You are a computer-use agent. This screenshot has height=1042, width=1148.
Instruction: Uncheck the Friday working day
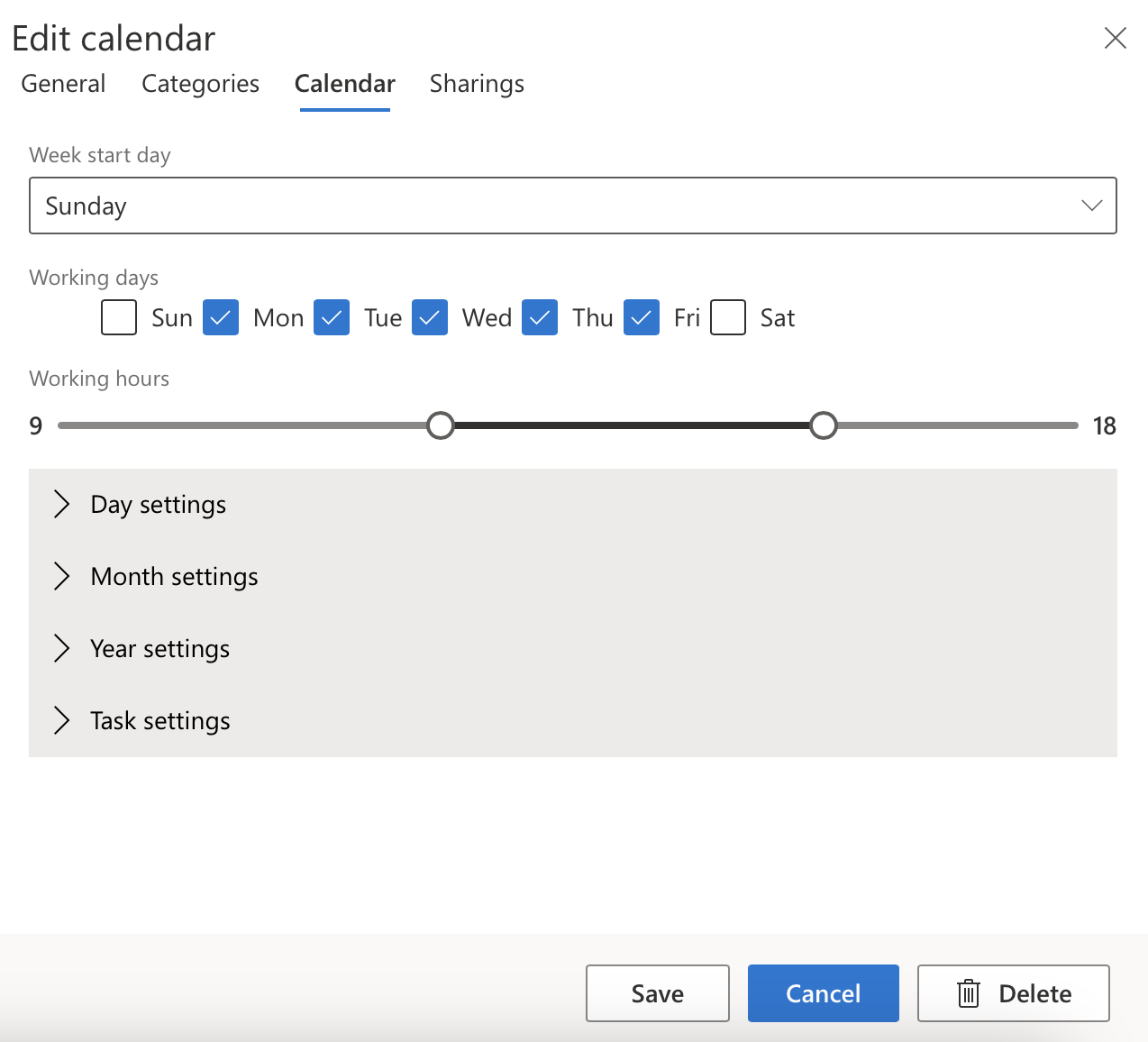(x=642, y=317)
